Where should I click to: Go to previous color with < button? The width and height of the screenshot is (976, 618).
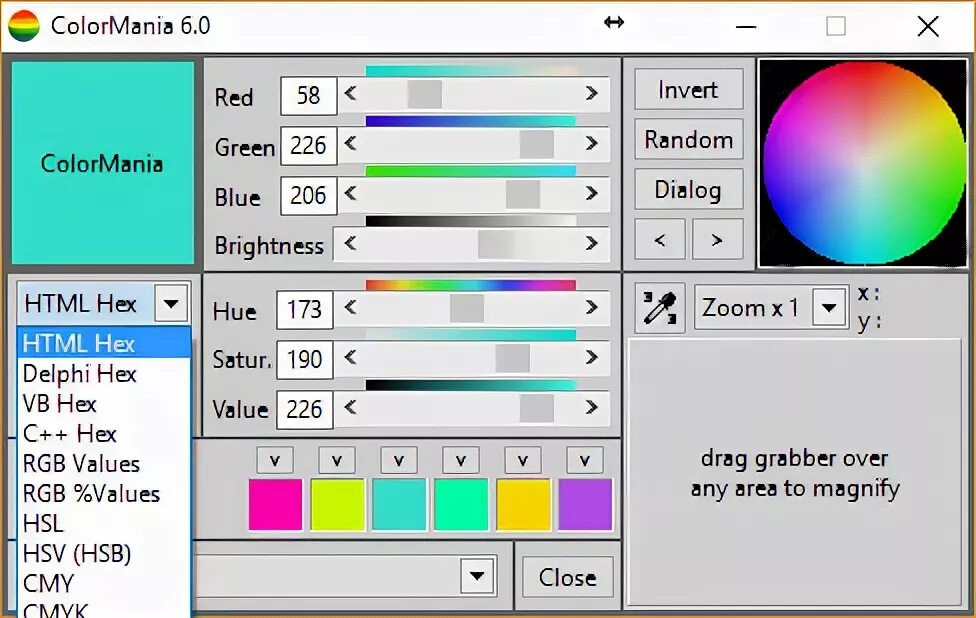(660, 240)
